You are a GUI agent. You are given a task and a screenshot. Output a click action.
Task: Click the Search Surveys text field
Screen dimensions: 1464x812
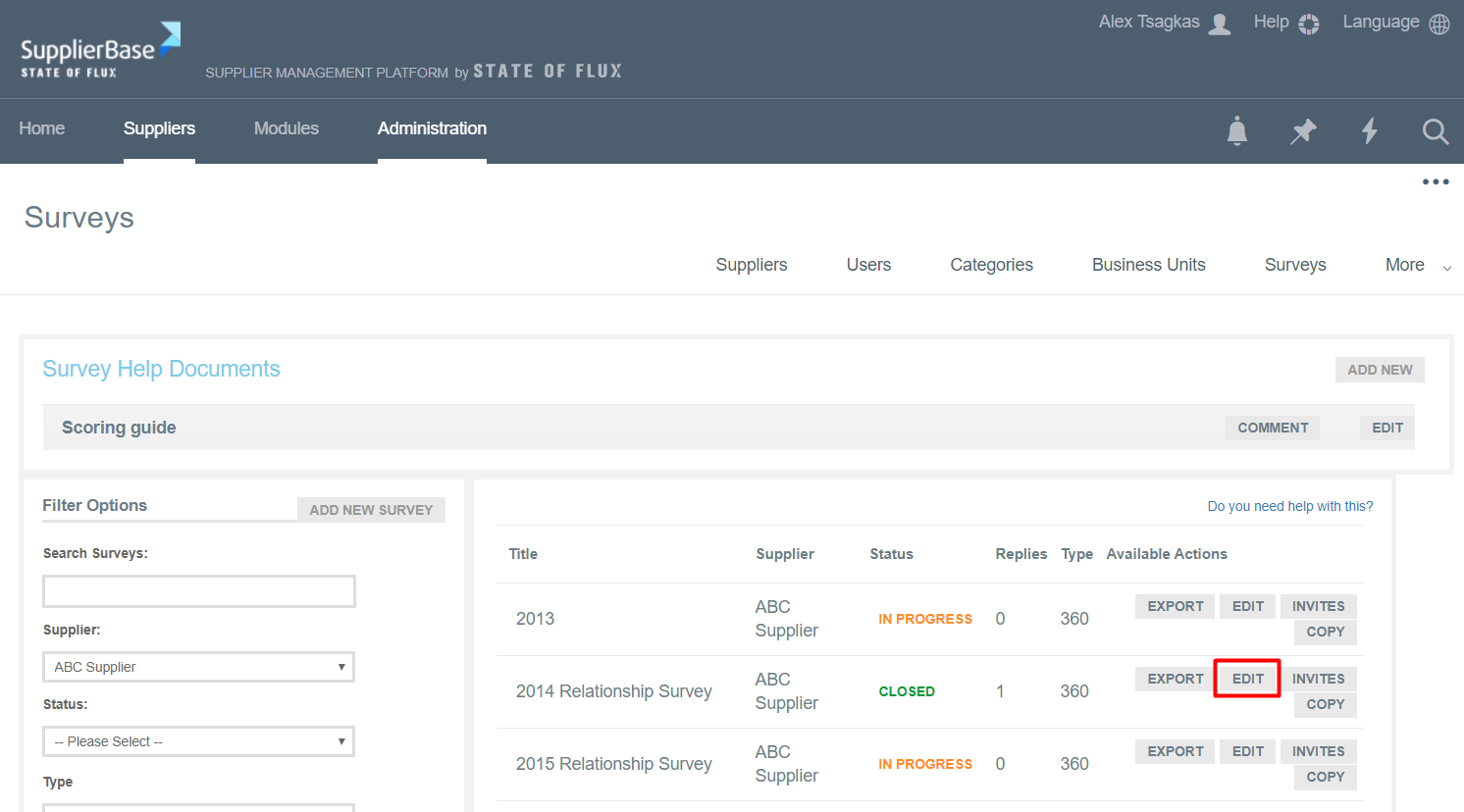tap(198, 591)
